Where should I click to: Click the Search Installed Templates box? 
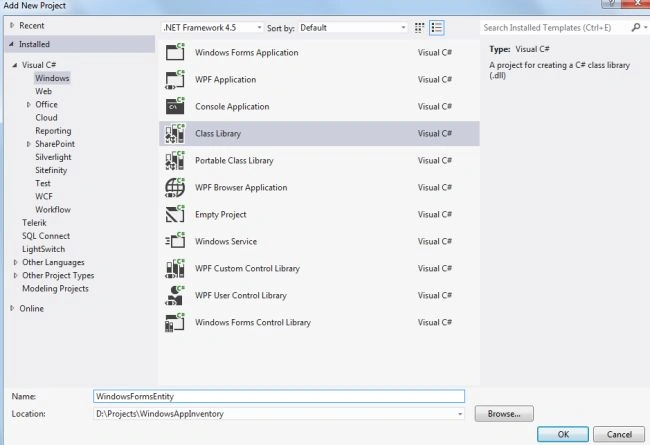pos(554,28)
